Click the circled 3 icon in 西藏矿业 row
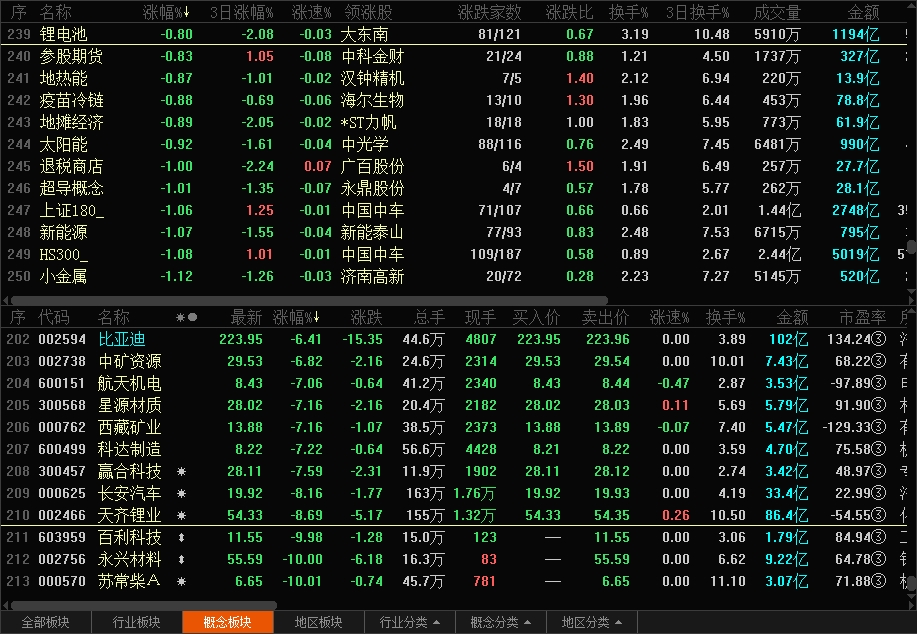 tap(878, 428)
